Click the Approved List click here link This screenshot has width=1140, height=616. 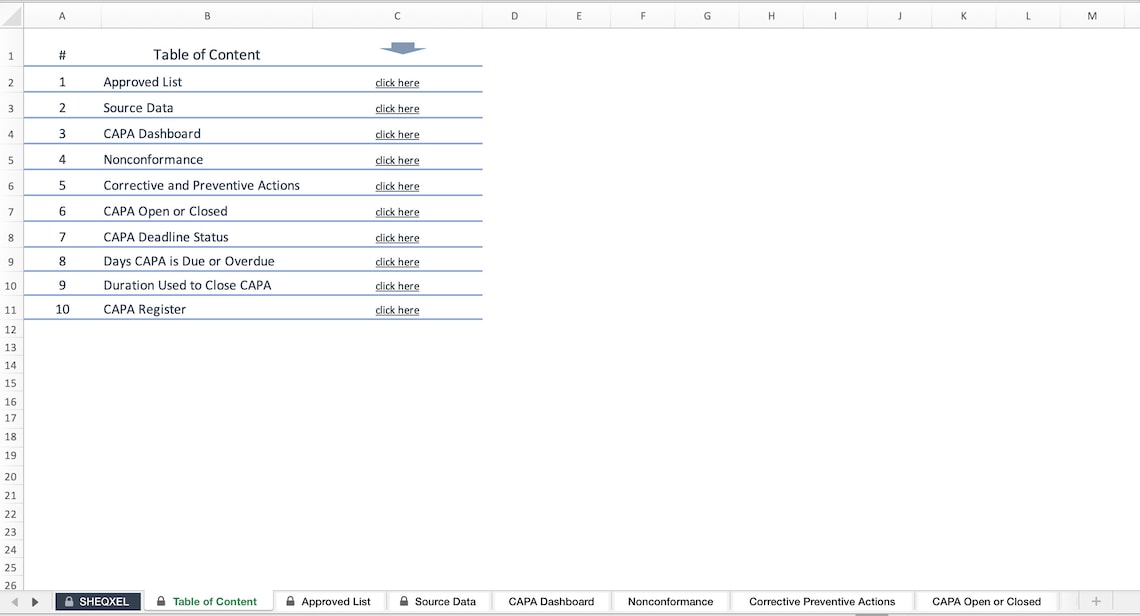pos(397,82)
